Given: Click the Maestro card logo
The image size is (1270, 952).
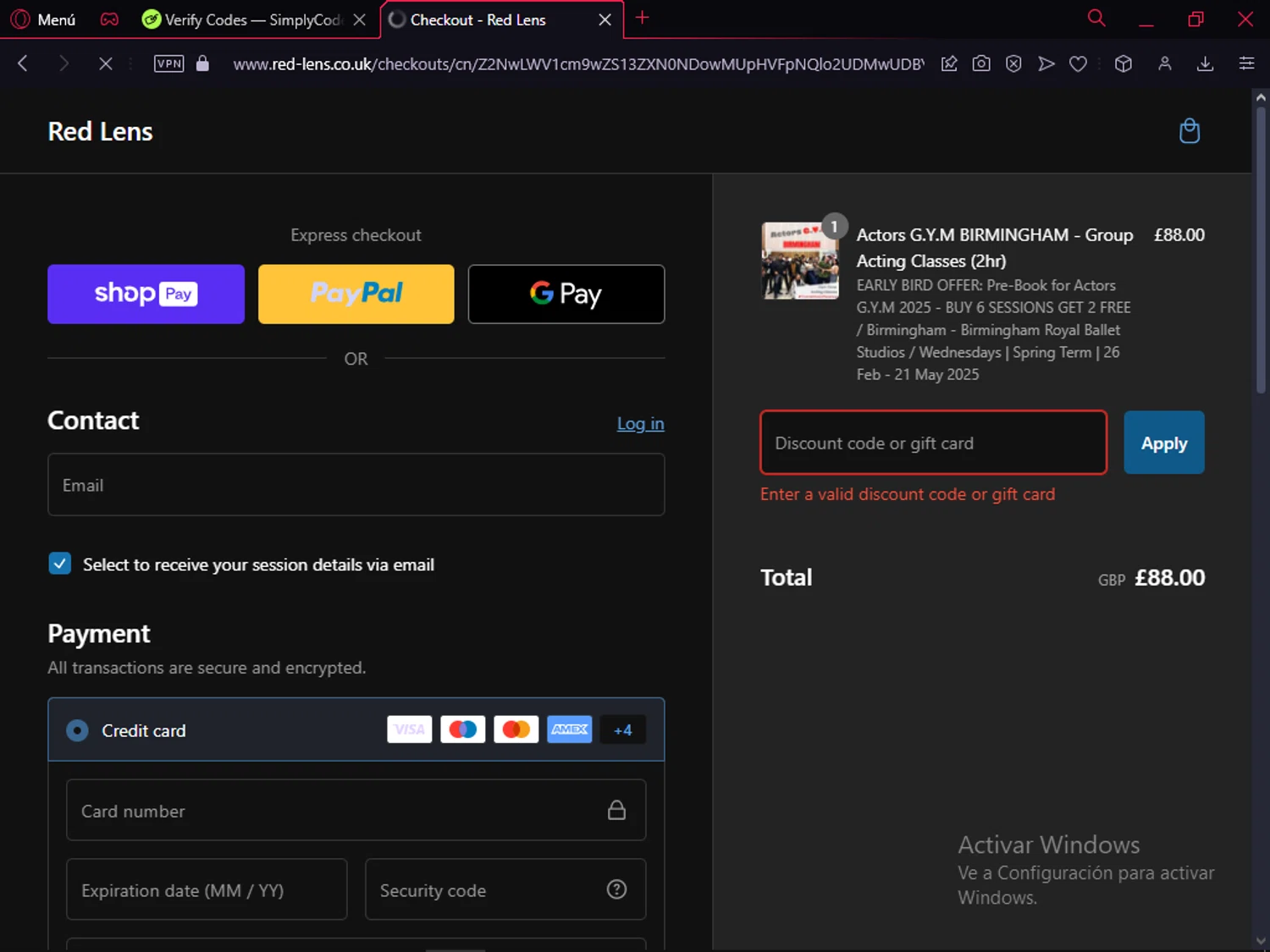Looking at the screenshot, I should coord(463,729).
